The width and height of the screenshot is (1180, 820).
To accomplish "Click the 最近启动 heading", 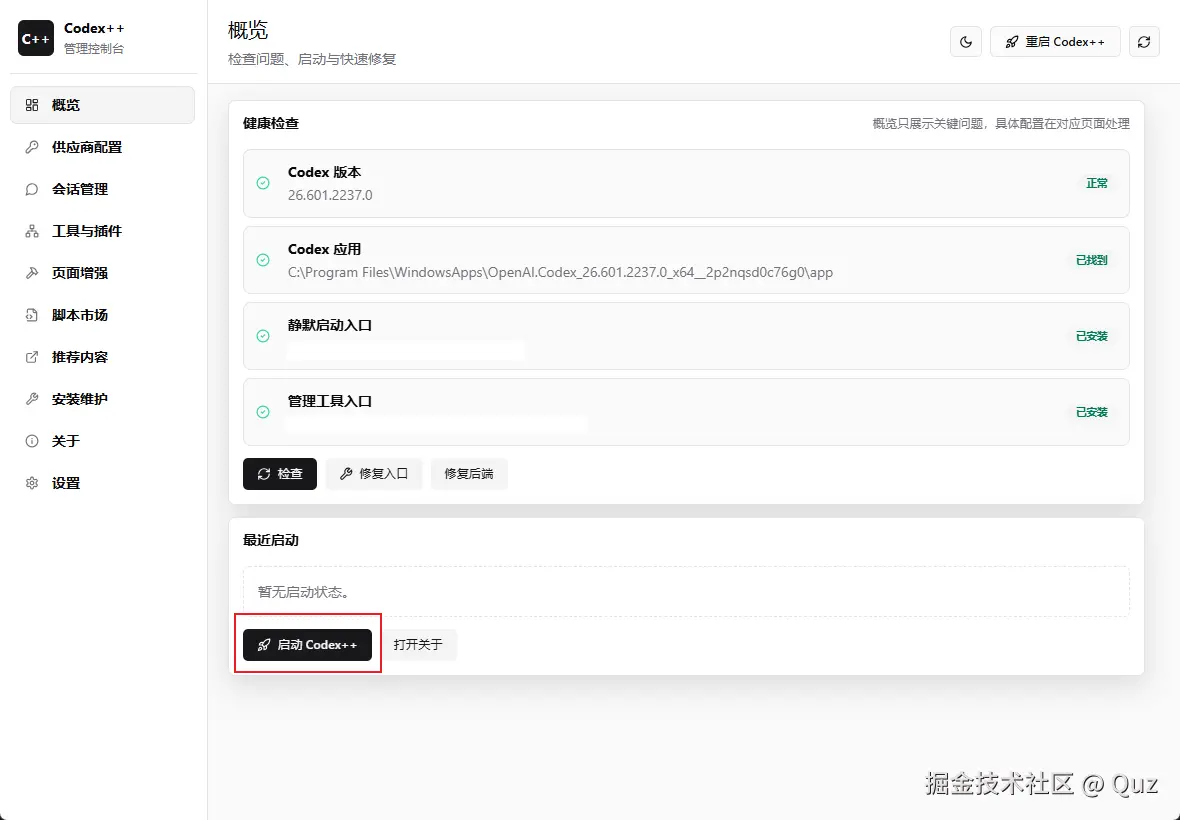I will [x=271, y=540].
